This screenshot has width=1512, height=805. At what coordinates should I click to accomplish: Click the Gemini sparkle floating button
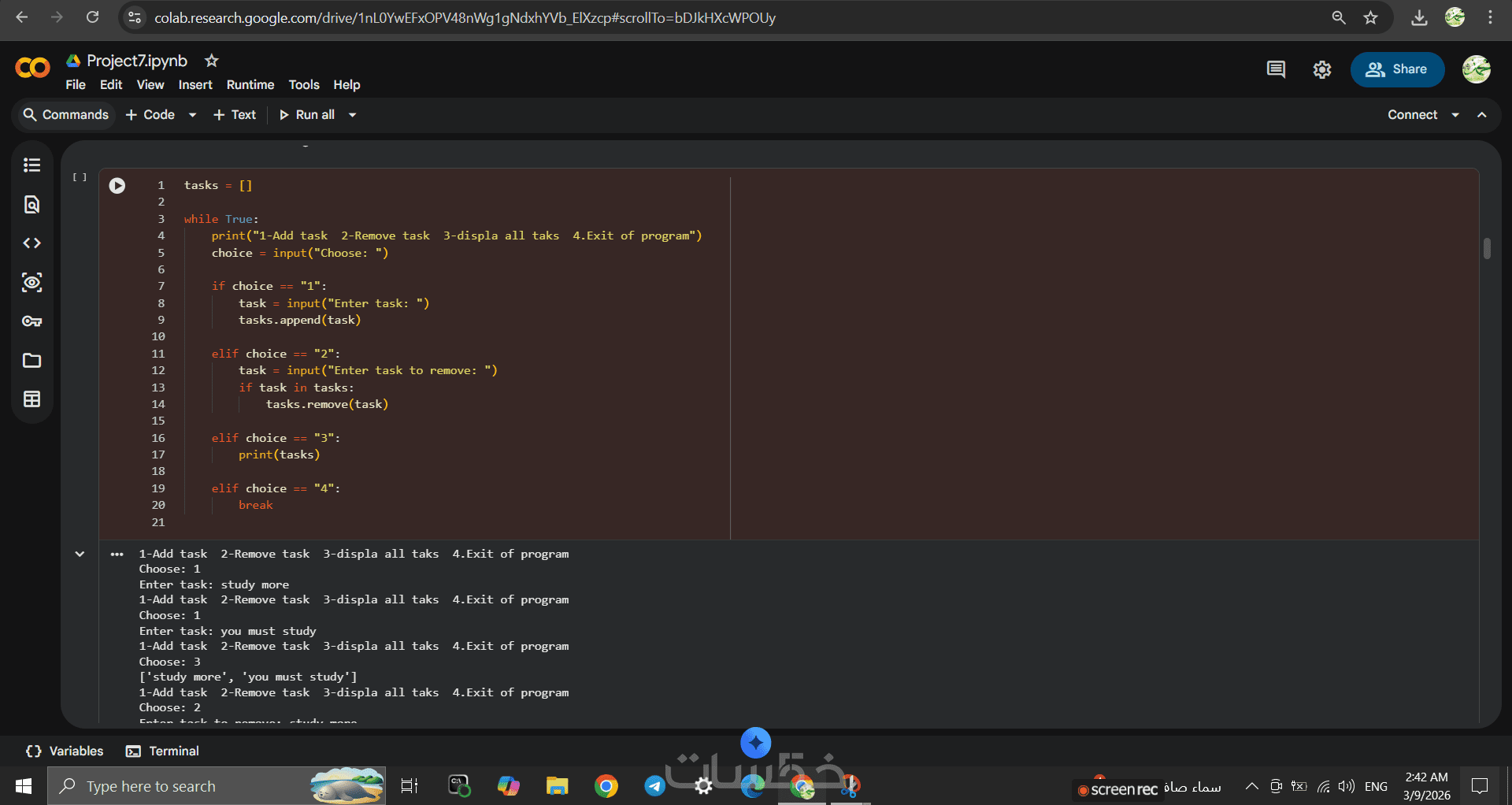[x=756, y=743]
